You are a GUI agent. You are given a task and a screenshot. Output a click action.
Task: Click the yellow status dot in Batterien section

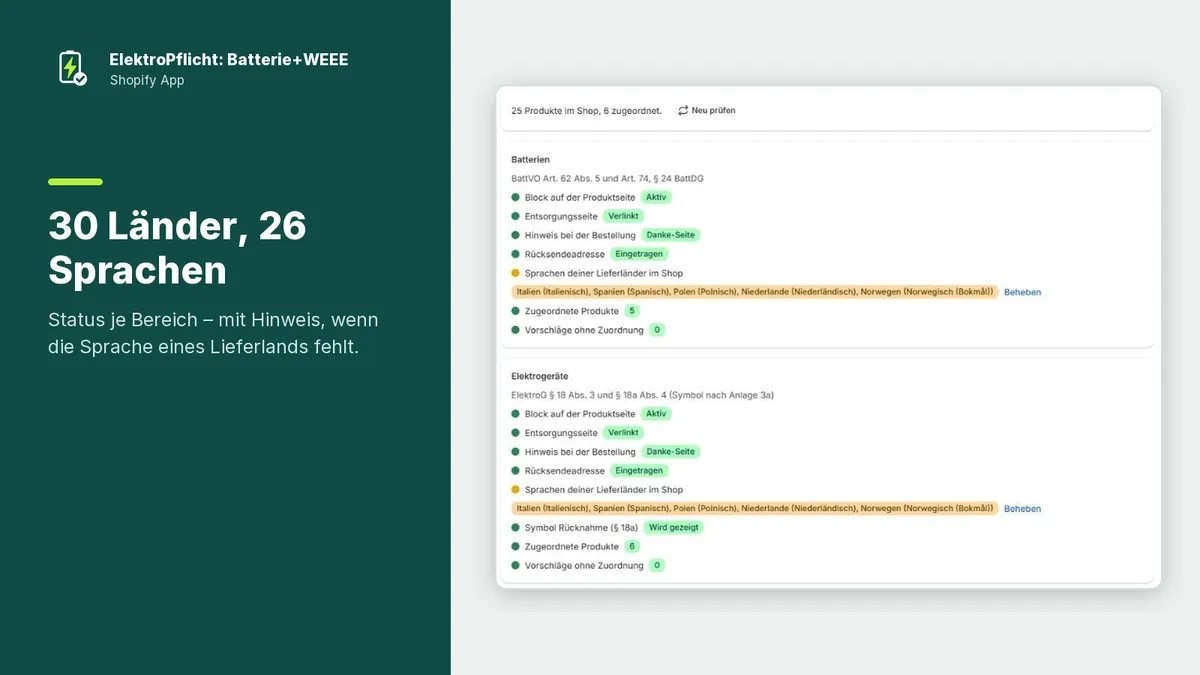coord(516,273)
